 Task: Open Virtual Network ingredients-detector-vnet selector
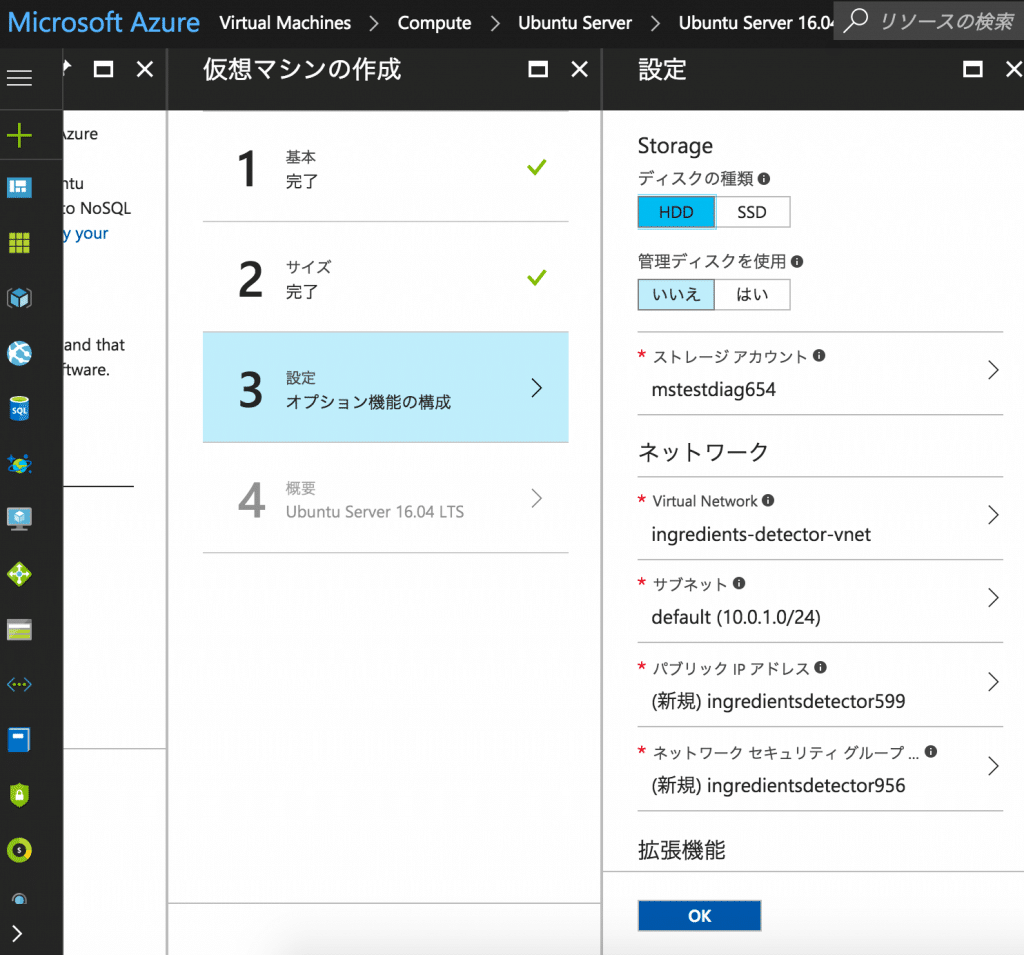click(820, 518)
